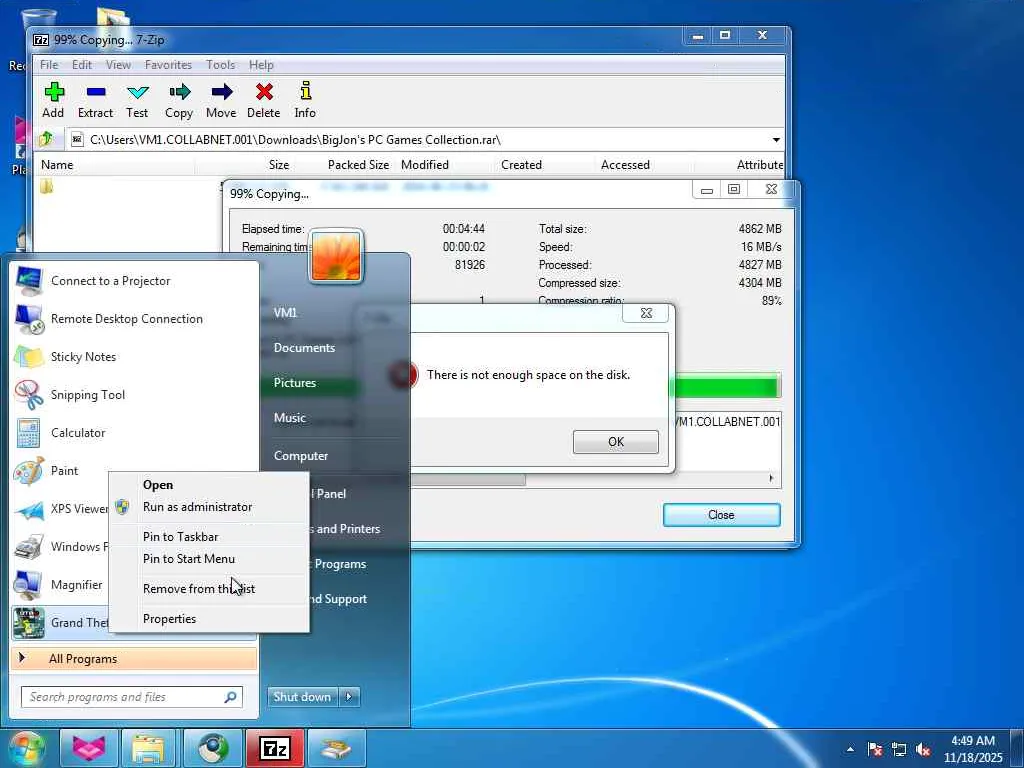The height and width of the screenshot is (768, 1024).
Task: Click Close in the copying dialog
Action: (x=722, y=515)
